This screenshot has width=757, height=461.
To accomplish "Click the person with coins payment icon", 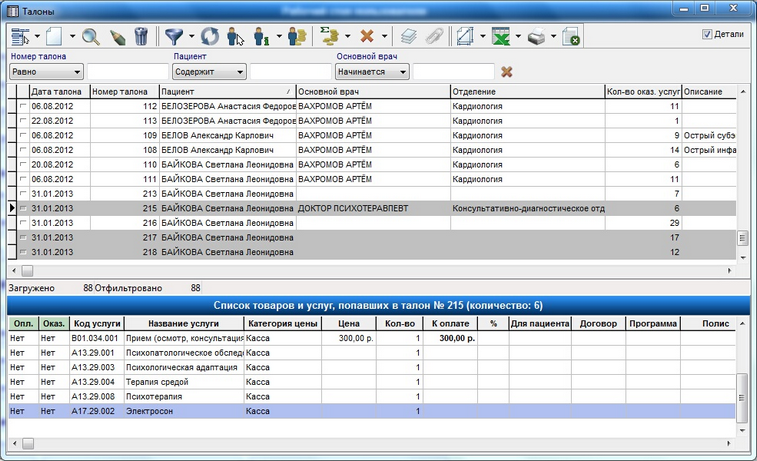I will (297, 36).
